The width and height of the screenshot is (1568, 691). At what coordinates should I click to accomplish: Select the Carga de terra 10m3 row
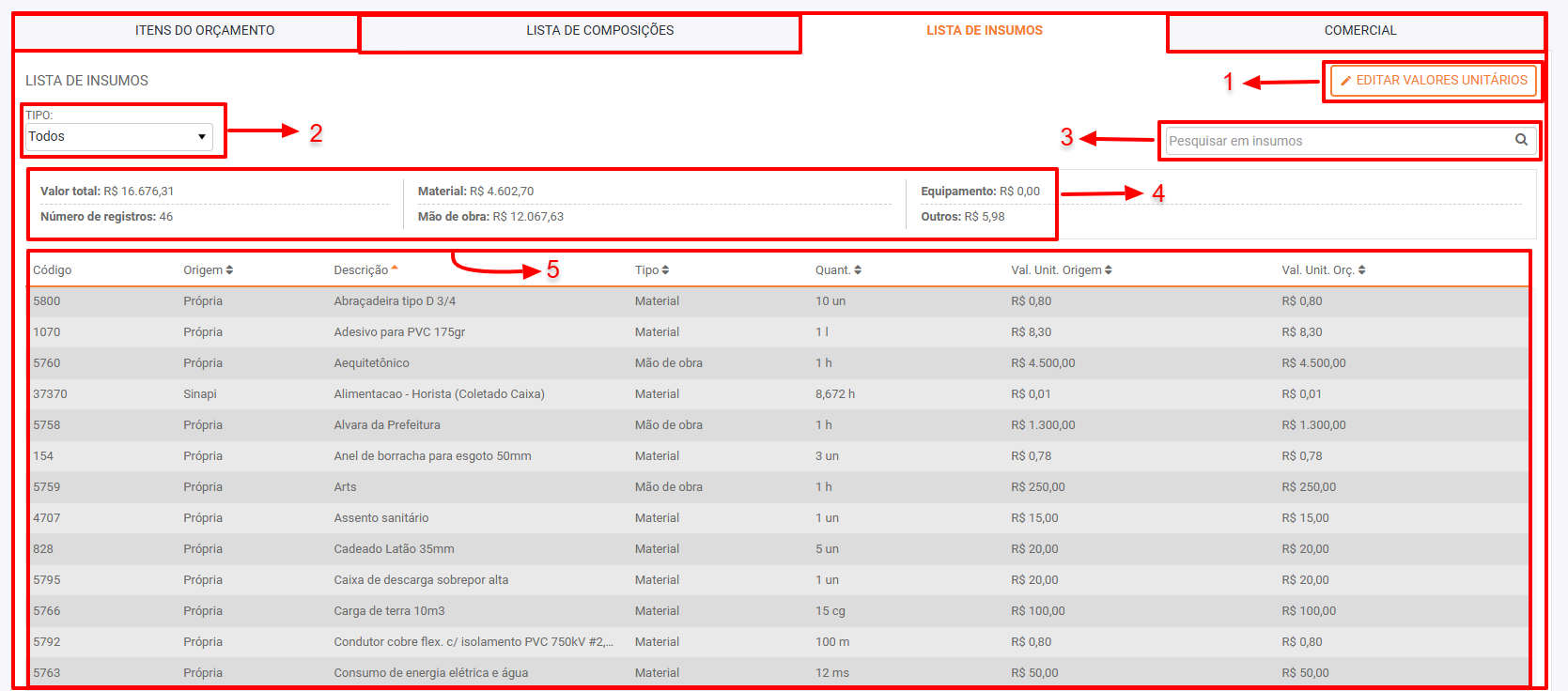coord(389,611)
